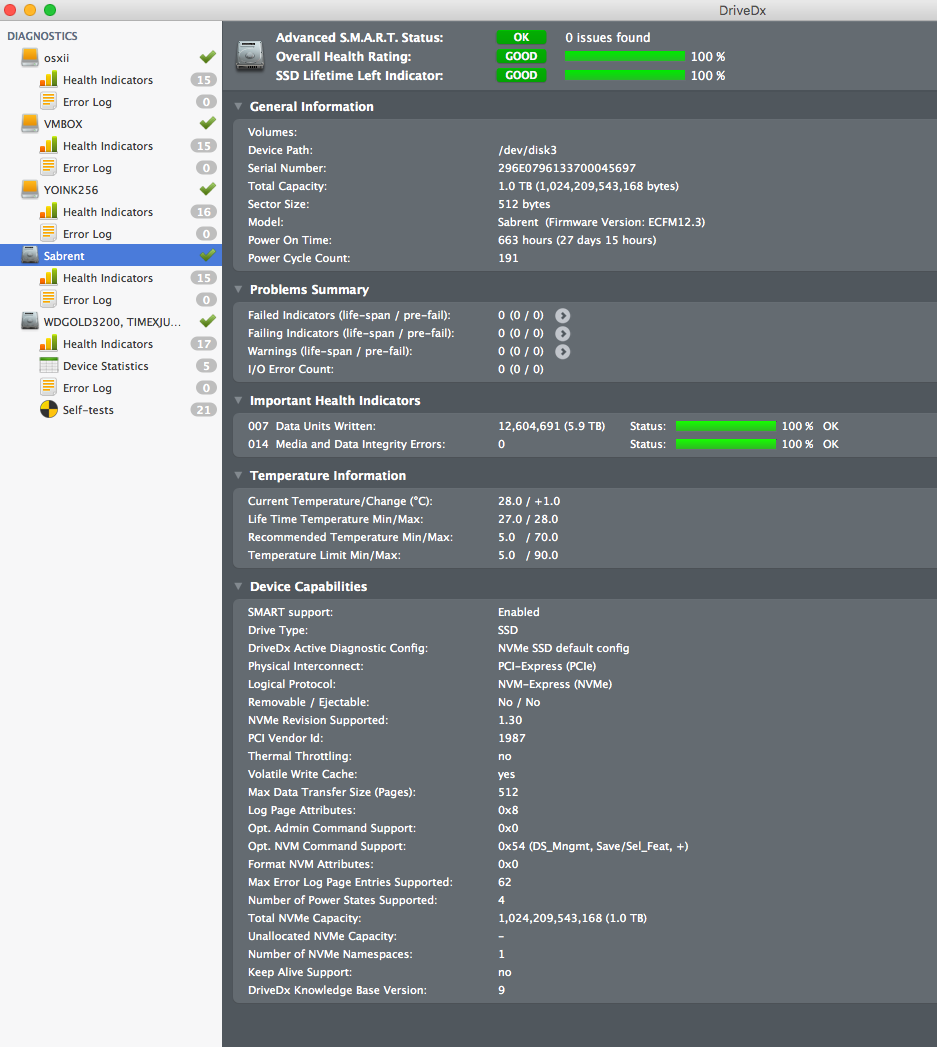Open WDGOLD3200 Error Log icon
Viewport: 937px width, 1047px height.
tap(48, 387)
